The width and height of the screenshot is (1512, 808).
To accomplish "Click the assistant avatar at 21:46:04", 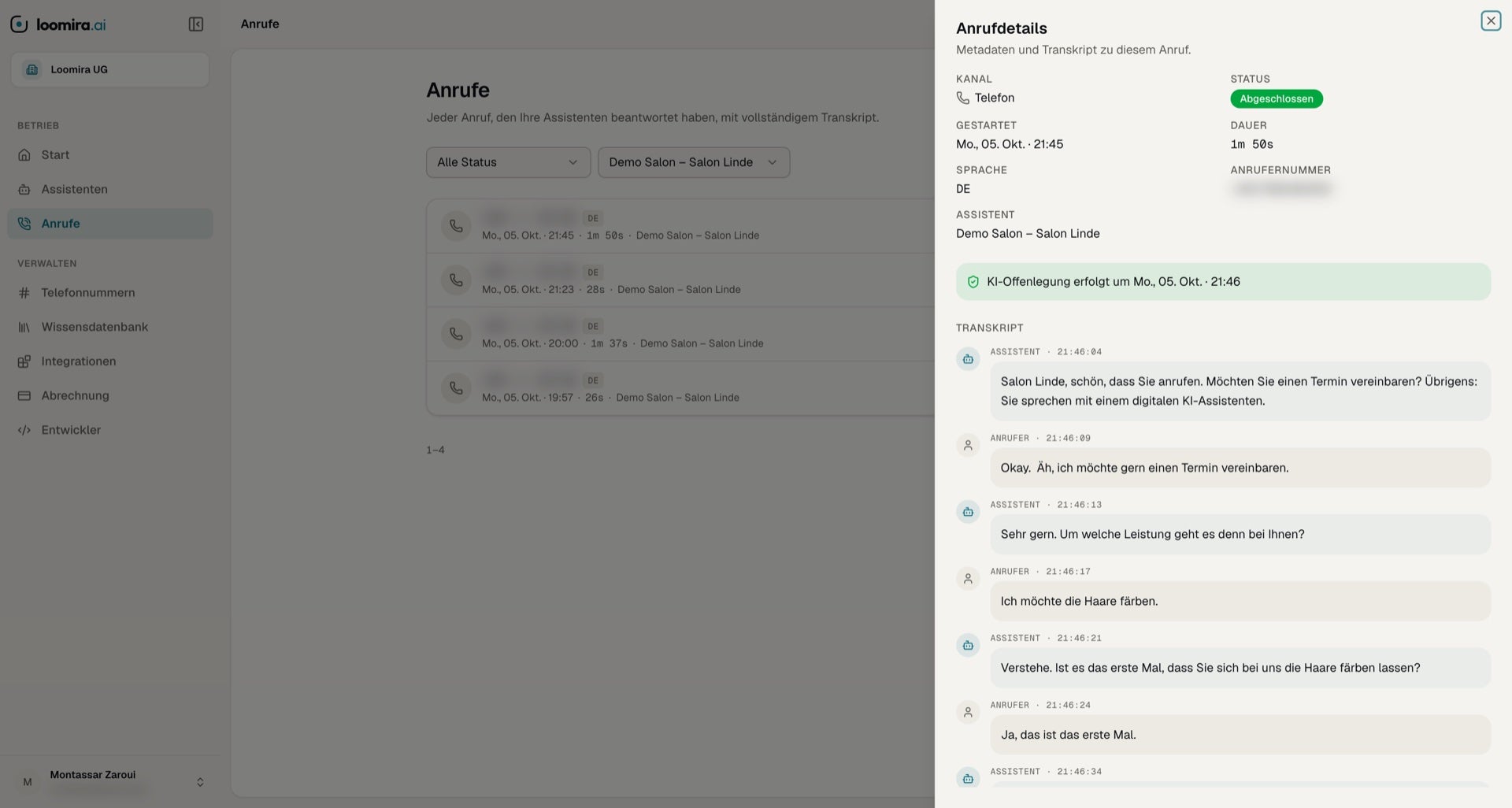I will [968, 359].
